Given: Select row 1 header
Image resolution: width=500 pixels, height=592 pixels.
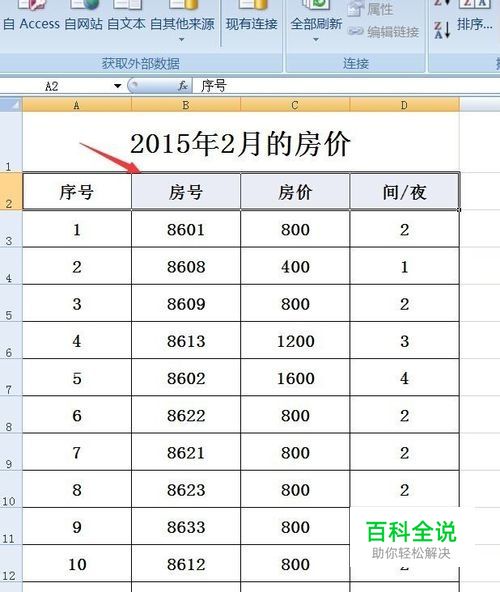Looking at the screenshot, I should click(x=11, y=142).
